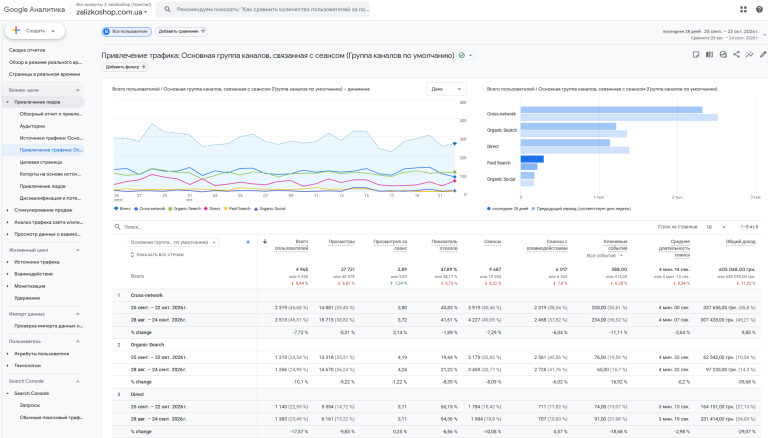Open the Все события dropdown under Ключевые события
The height and width of the screenshot is (438, 768).
pyautogui.click(x=604, y=256)
